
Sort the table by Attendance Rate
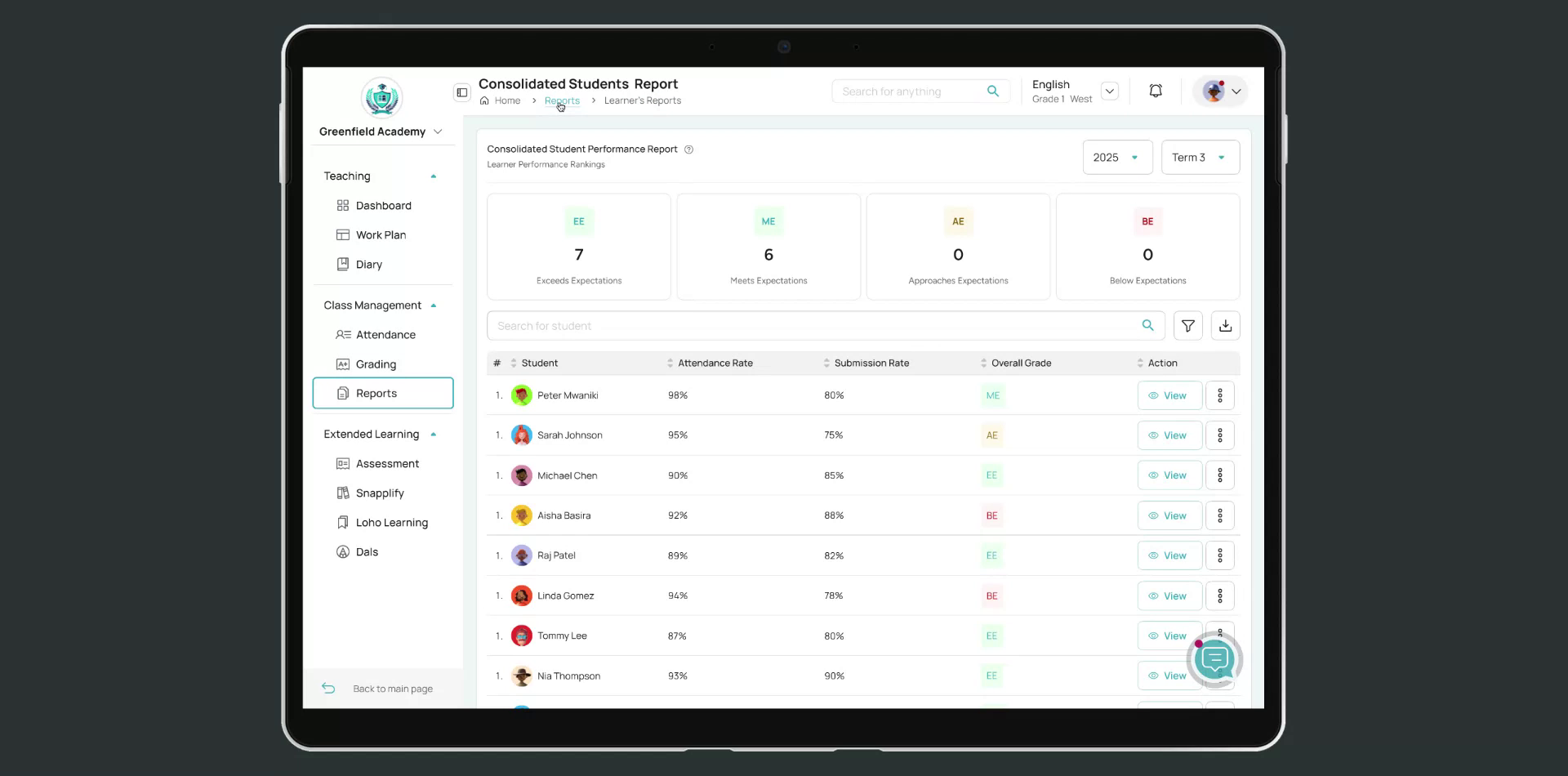click(670, 363)
